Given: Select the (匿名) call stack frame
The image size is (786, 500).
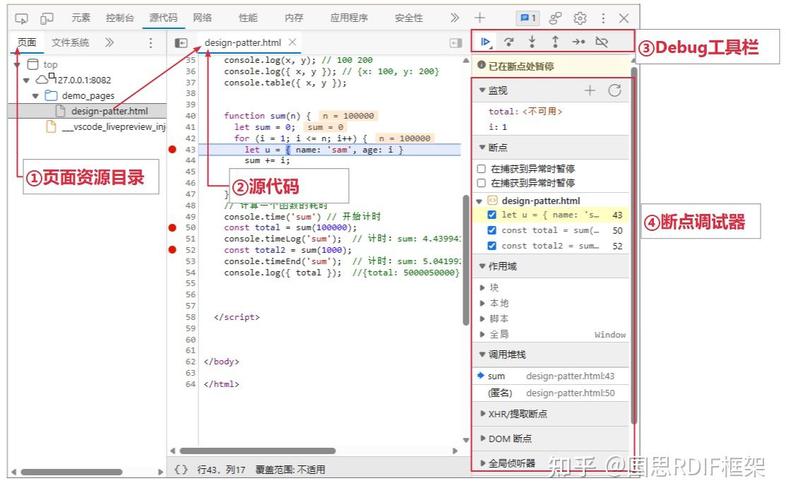Looking at the screenshot, I should 551,393.
